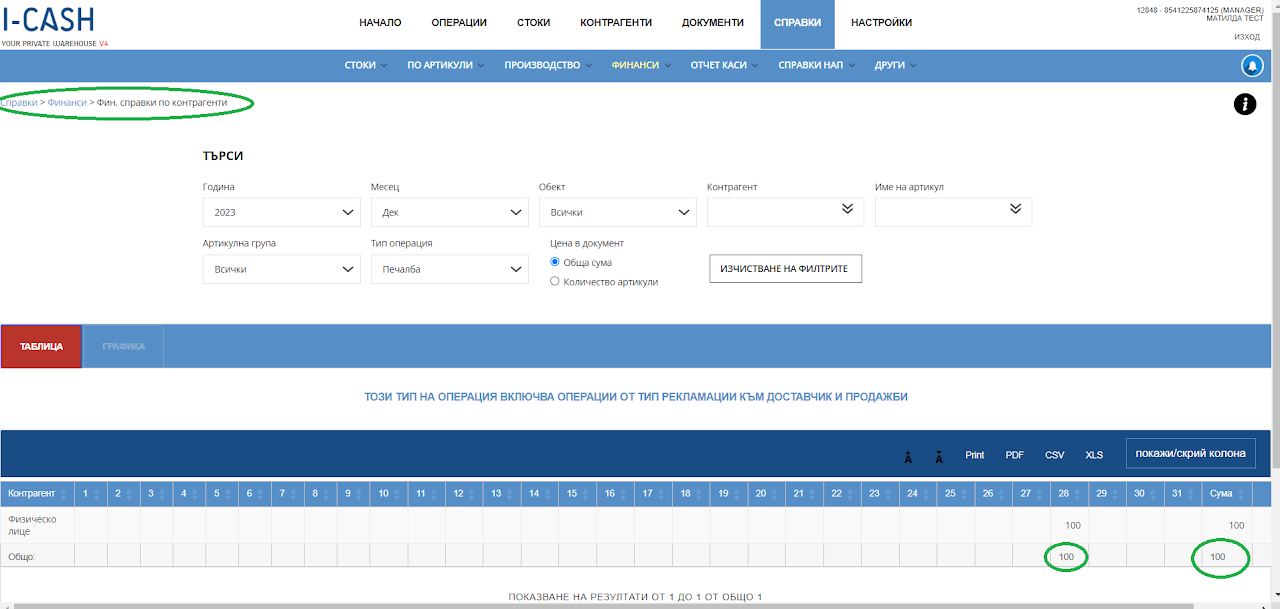Expand the ОТЧЕТ КАСИ submenu
This screenshot has height=609, width=1280.
[x=724, y=66]
